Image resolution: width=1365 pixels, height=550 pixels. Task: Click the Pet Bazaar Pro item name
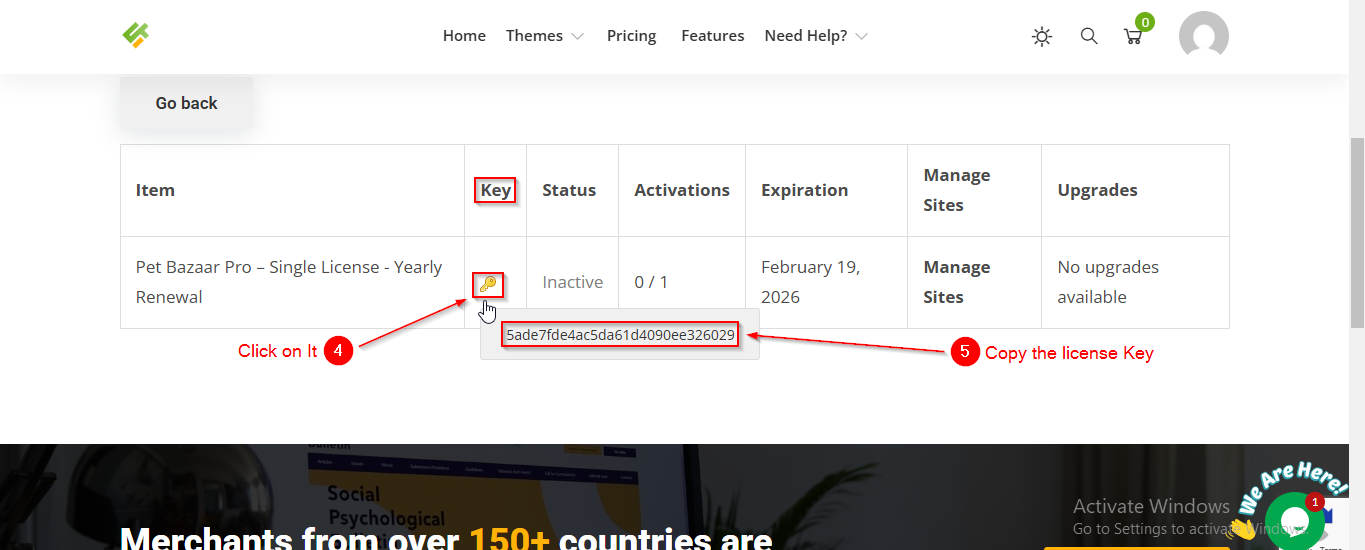(x=289, y=282)
